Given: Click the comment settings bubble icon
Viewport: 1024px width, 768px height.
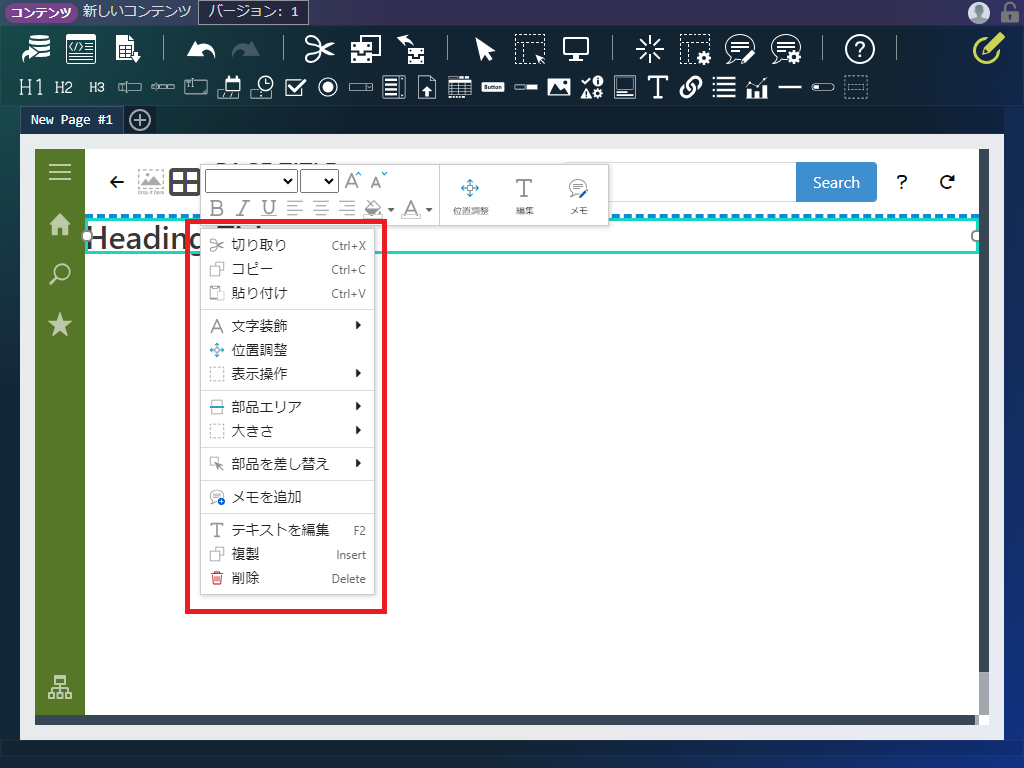Looking at the screenshot, I should pos(785,49).
